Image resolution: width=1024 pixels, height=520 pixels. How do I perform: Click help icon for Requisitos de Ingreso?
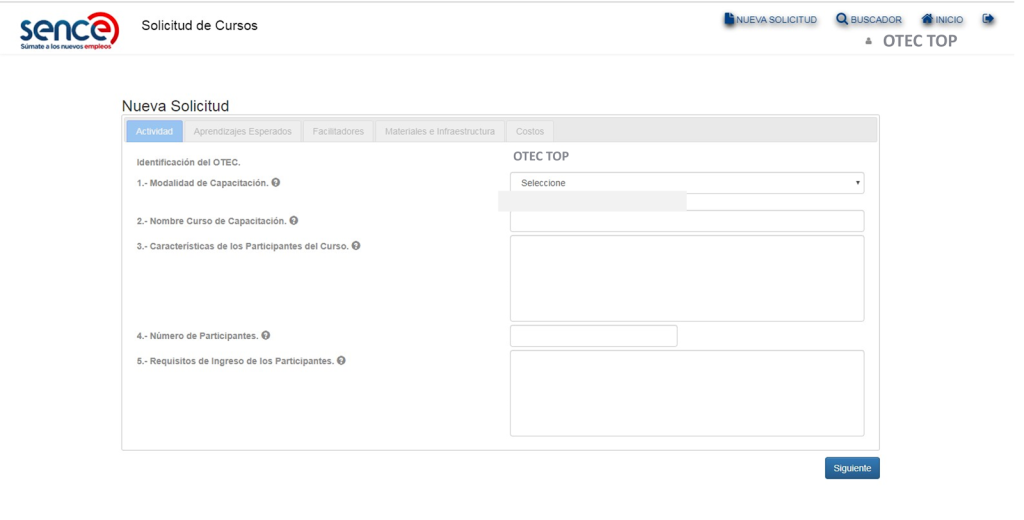342,360
